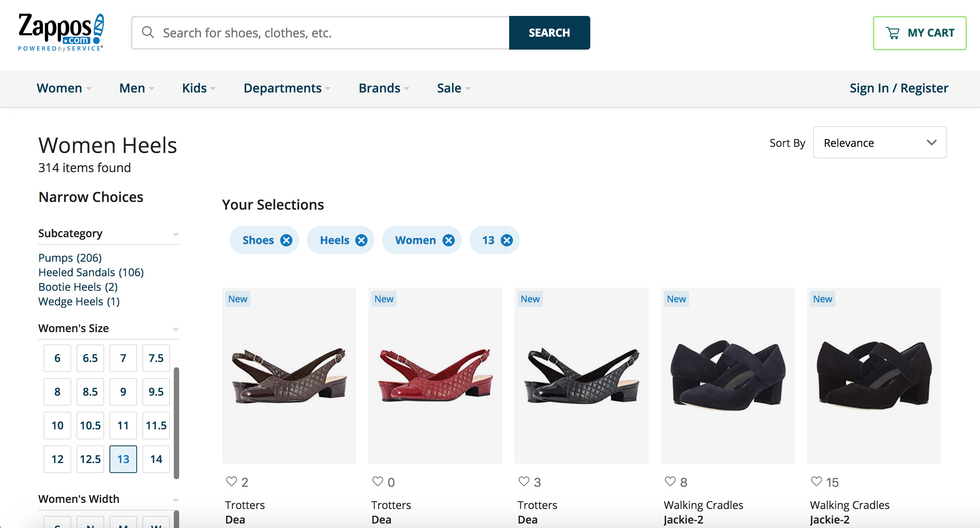Viewport: 980px width, 528px height.
Task: Remove the Heels selection with its X icon
Action: tap(362, 240)
